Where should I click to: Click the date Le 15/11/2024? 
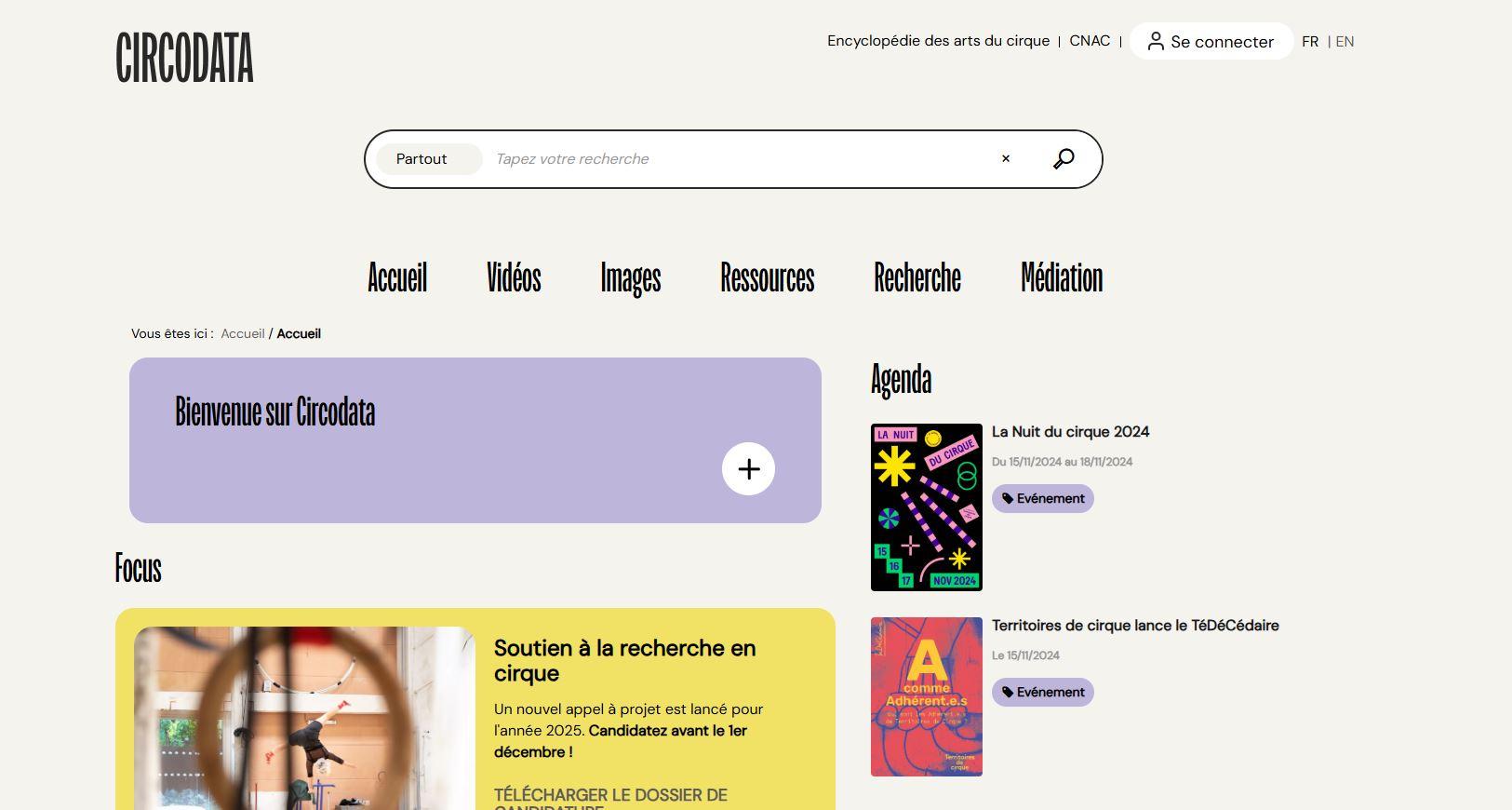1025,655
